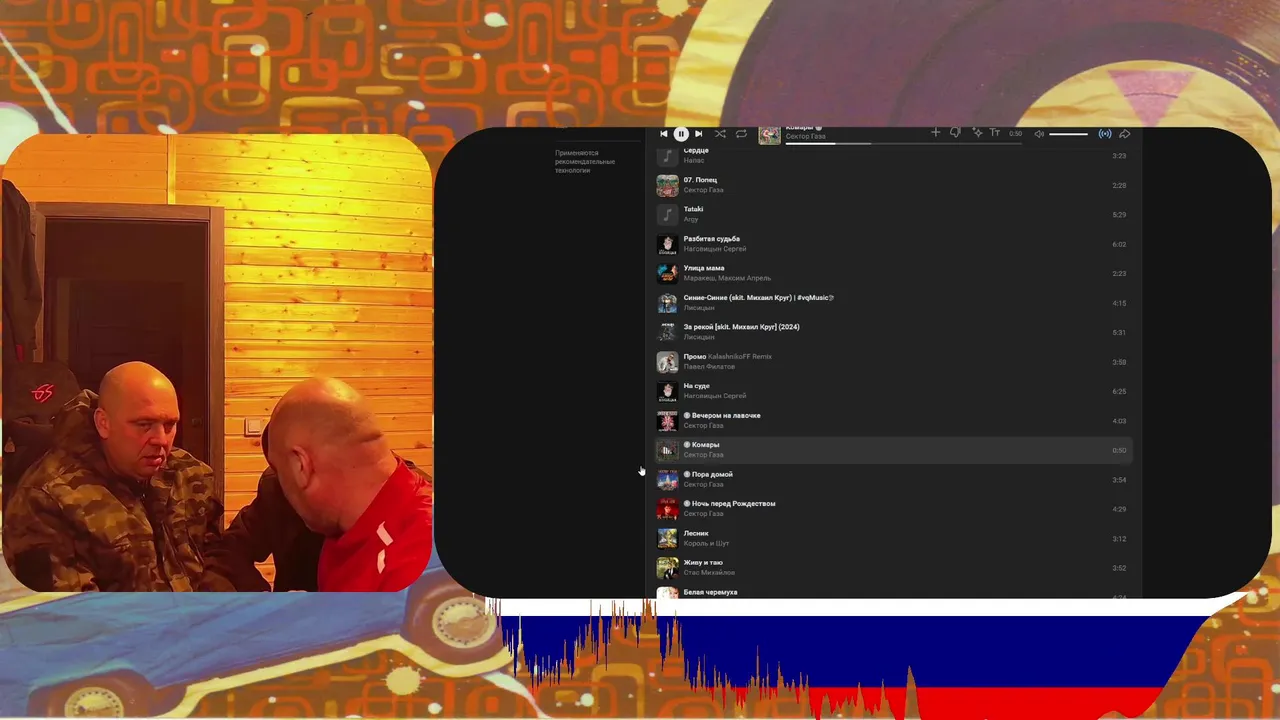Play Разбитая судьба cover thumbnail
1280x720 pixels.
pos(667,244)
